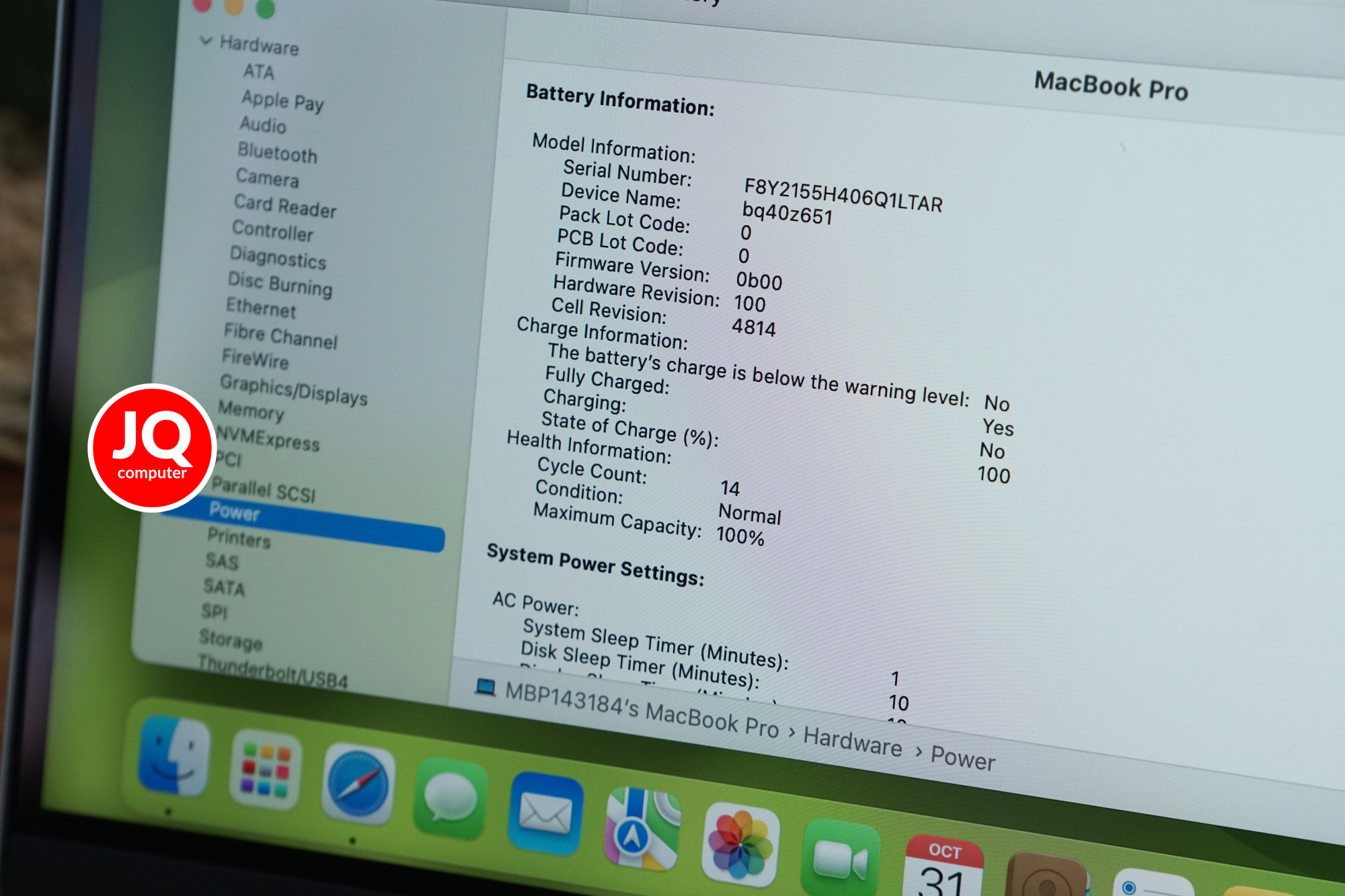Click Power in the path bar
Viewport: 1345px width, 896px height.
[962, 758]
